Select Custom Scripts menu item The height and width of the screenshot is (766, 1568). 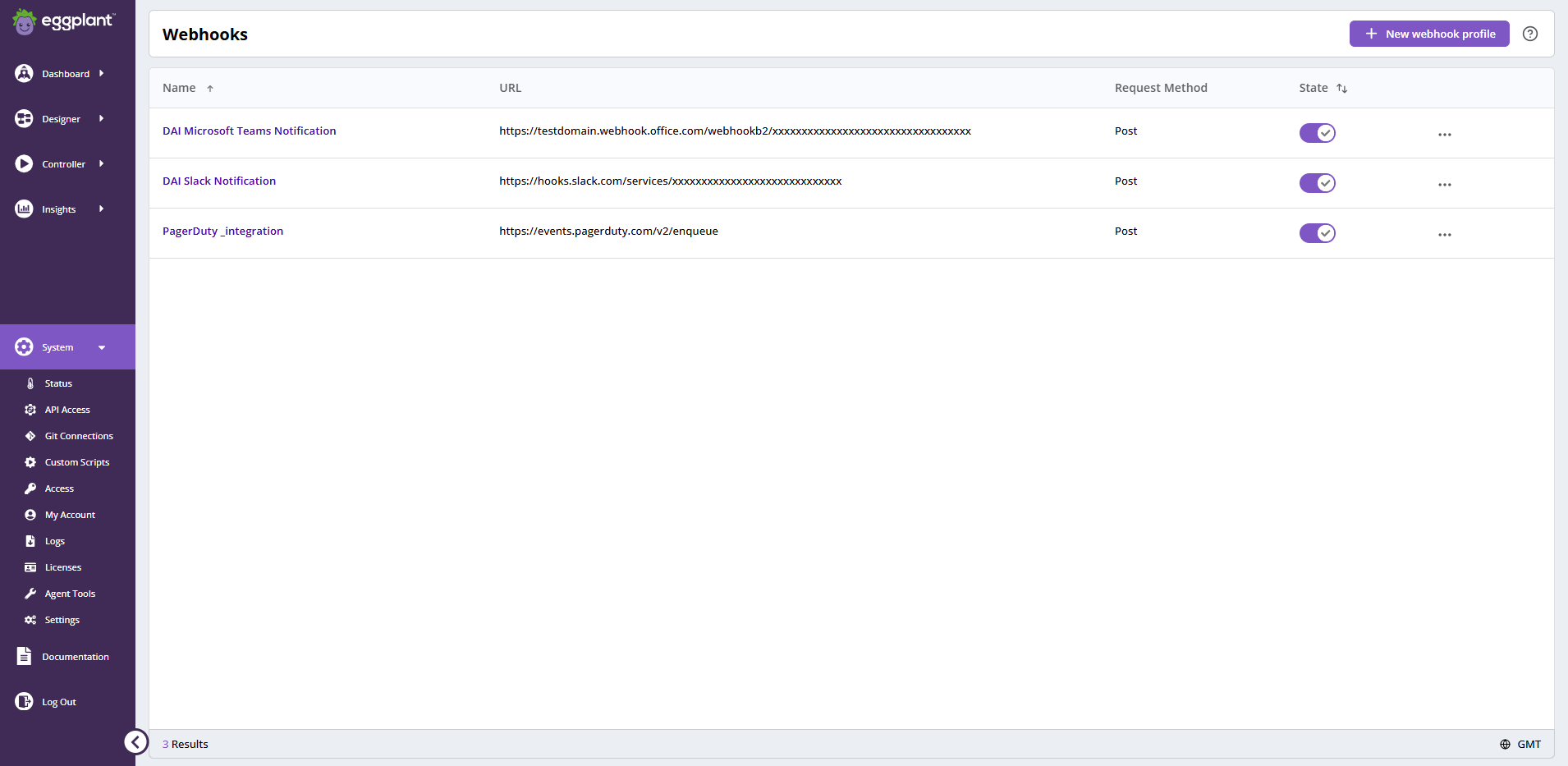(x=77, y=462)
